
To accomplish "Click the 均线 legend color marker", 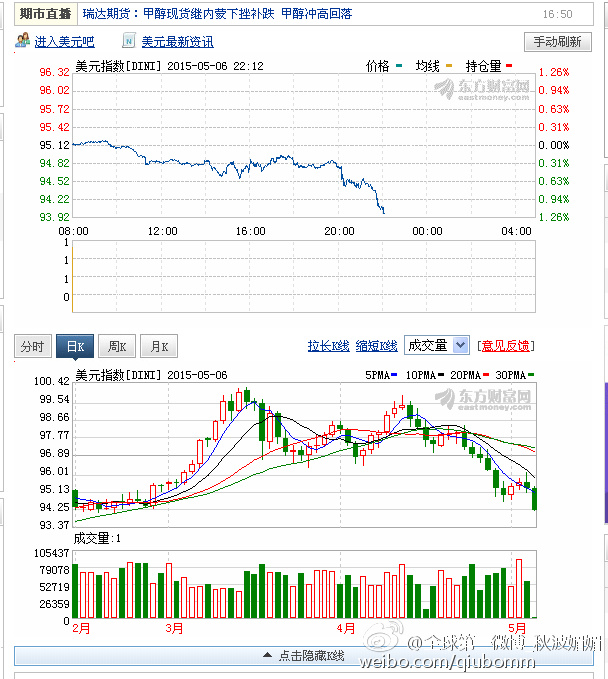I will 449,66.
